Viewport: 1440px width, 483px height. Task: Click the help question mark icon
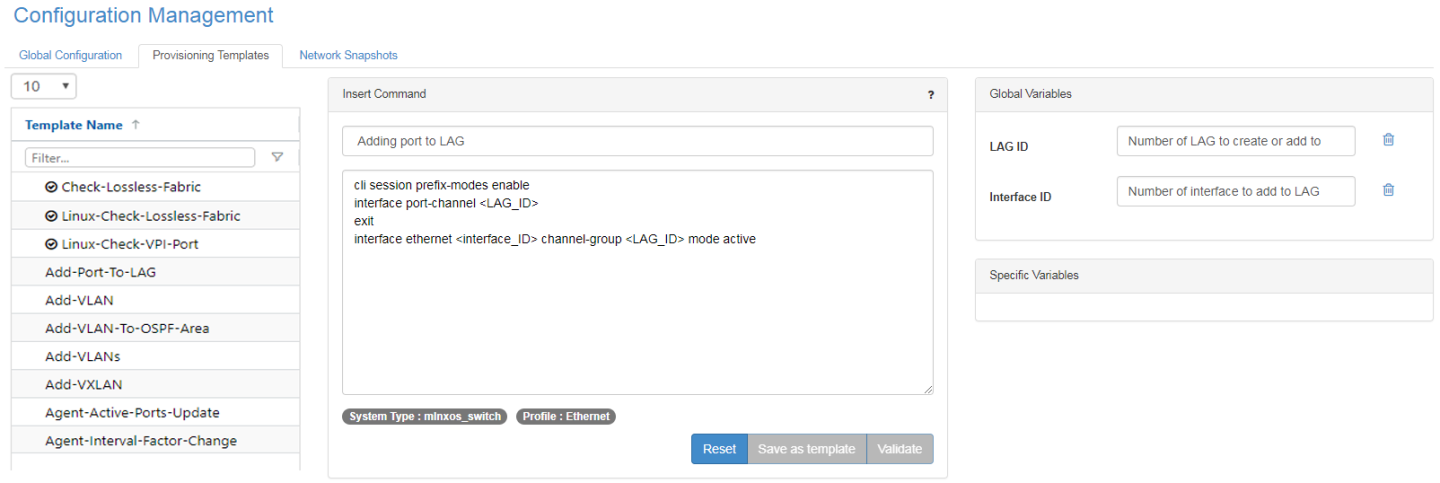931,95
